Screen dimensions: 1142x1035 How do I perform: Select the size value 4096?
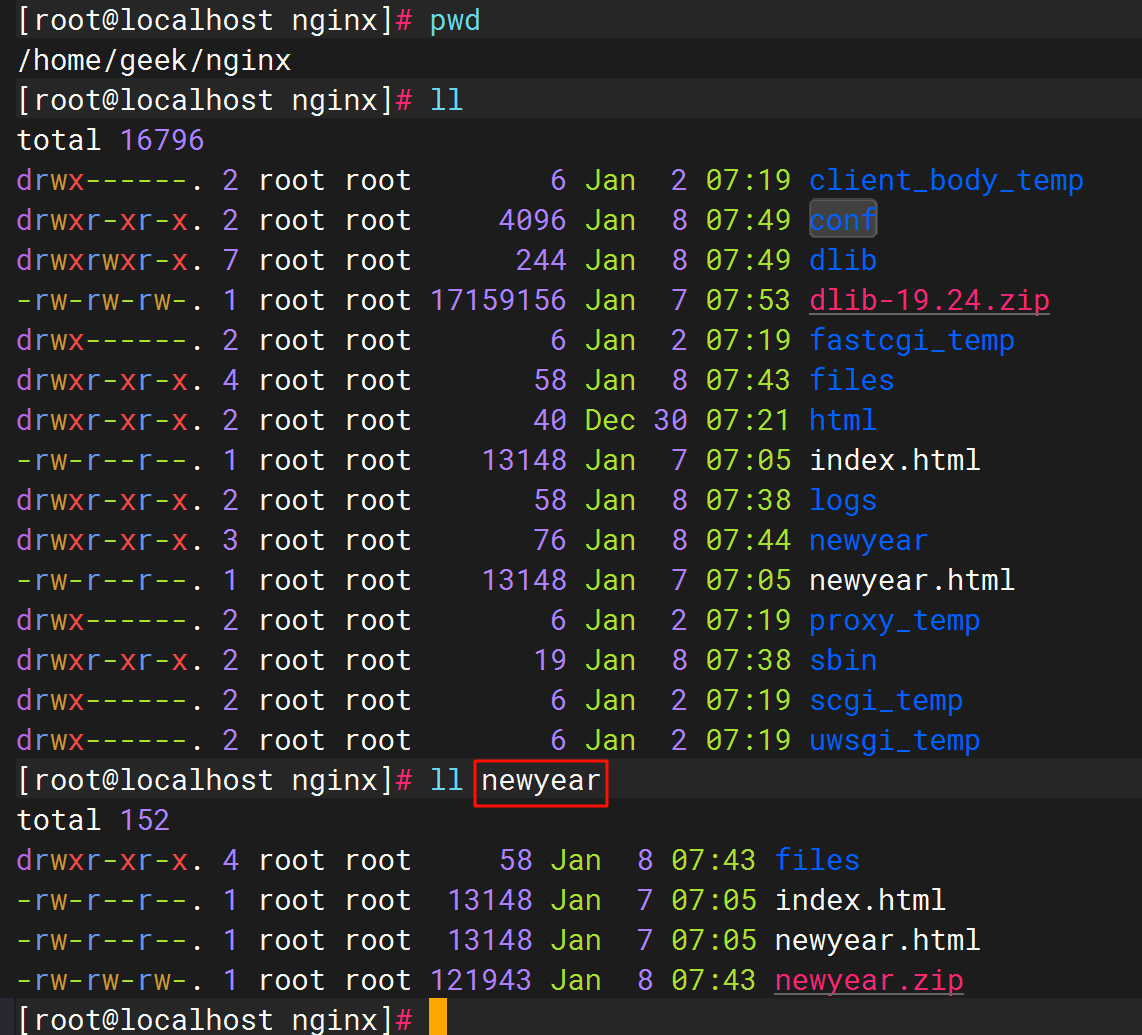click(x=532, y=220)
